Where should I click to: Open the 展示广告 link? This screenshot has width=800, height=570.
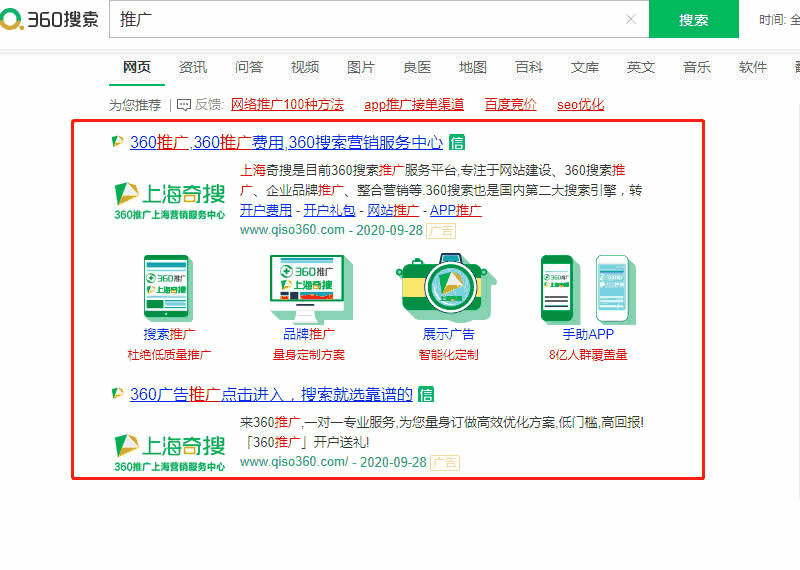(x=448, y=334)
